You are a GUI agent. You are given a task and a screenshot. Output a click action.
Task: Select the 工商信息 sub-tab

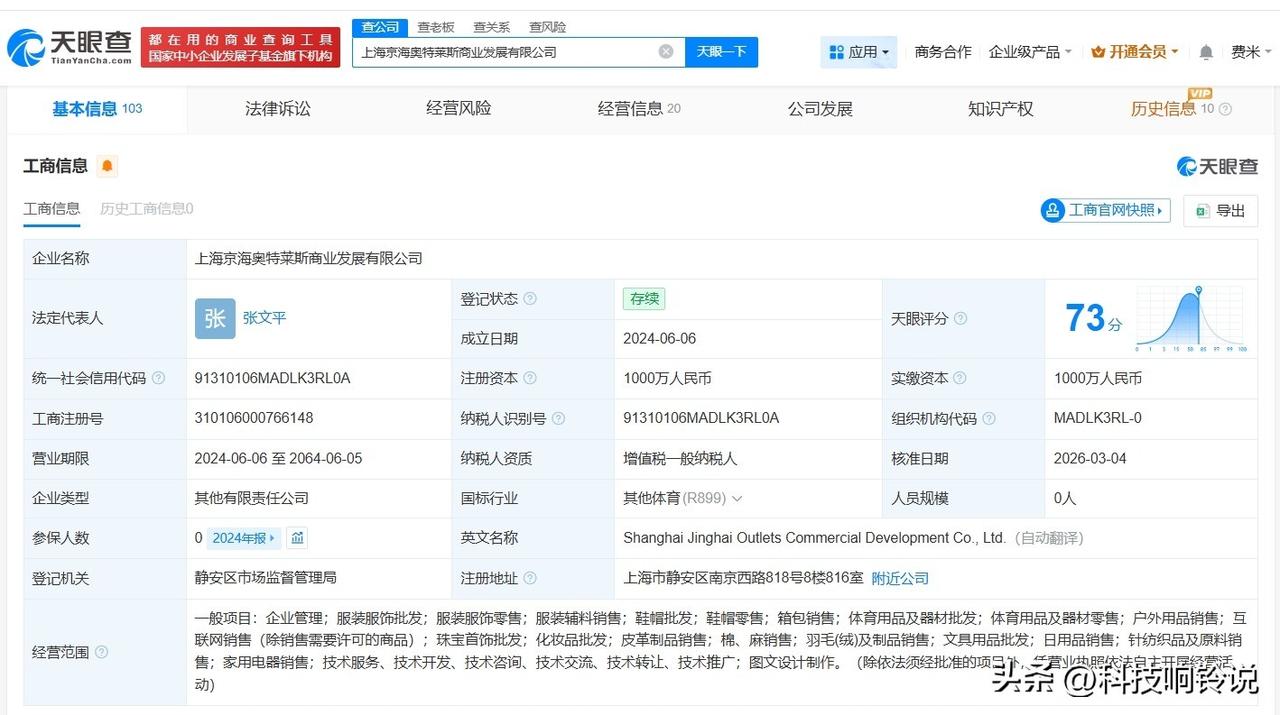(x=52, y=209)
